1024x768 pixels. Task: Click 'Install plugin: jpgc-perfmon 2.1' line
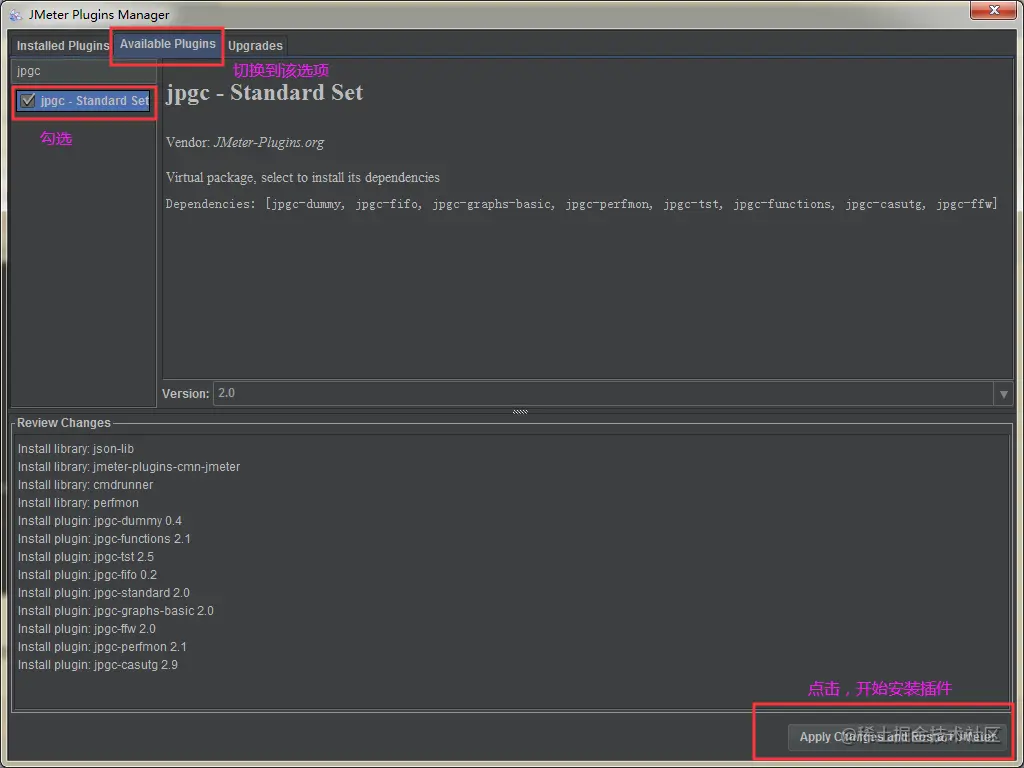pyautogui.click(x=102, y=647)
